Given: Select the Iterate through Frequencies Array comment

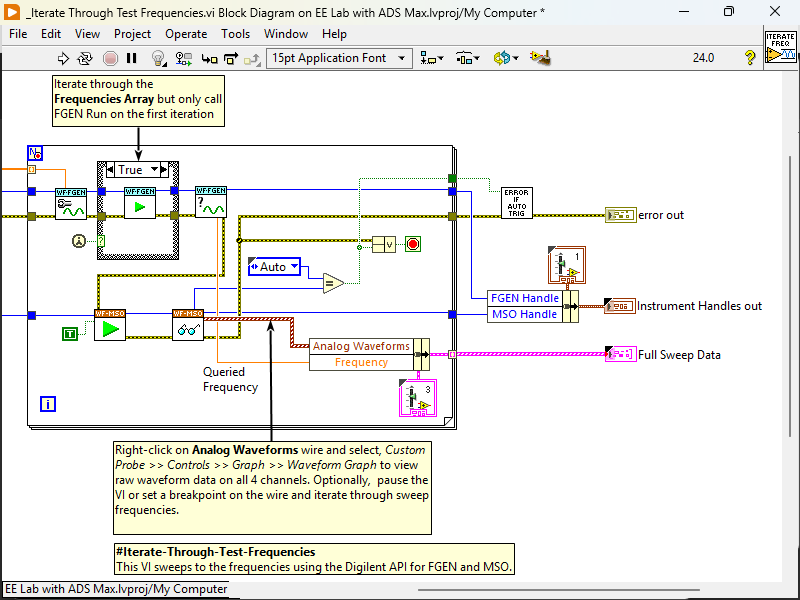Looking at the screenshot, I should tap(138, 101).
